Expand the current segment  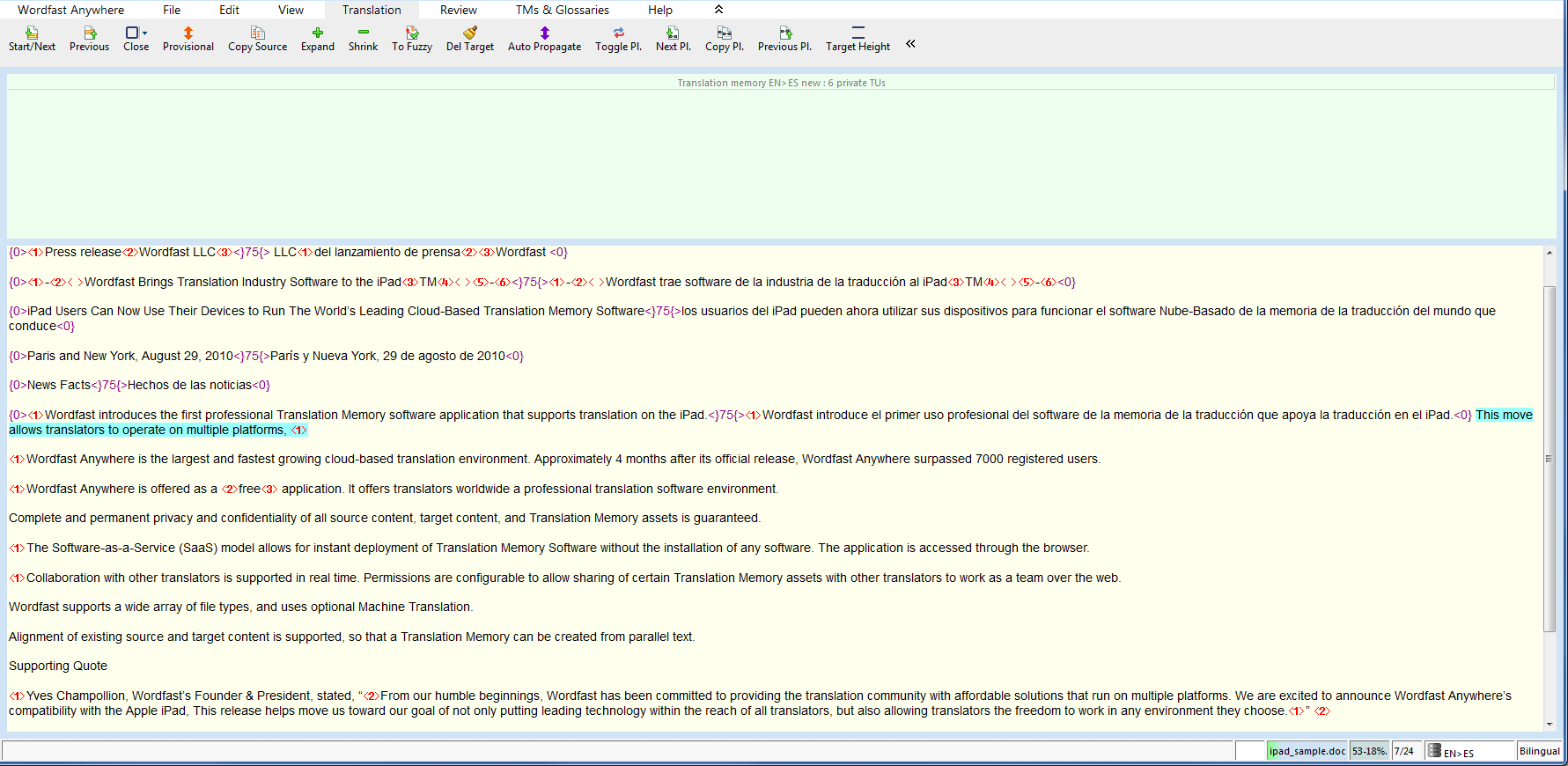click(317, 33)
